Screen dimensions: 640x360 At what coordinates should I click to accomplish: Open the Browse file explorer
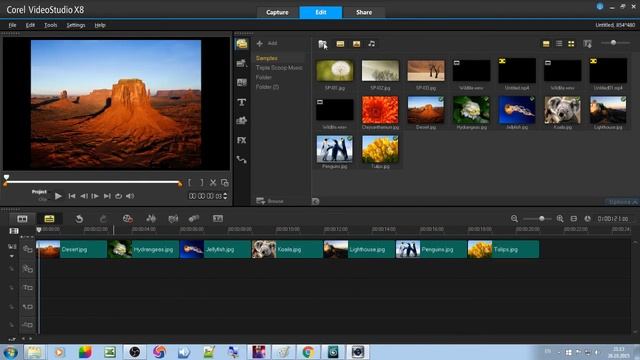tap(269, 201)
